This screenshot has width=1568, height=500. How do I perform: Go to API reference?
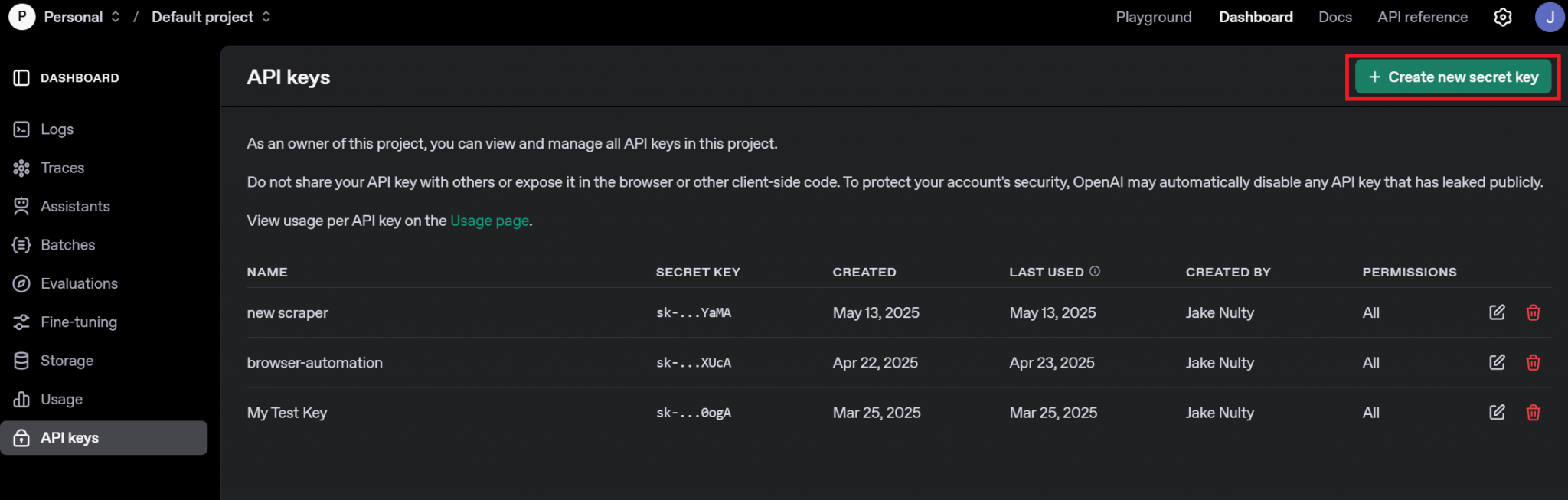(x=1422, y=17)
